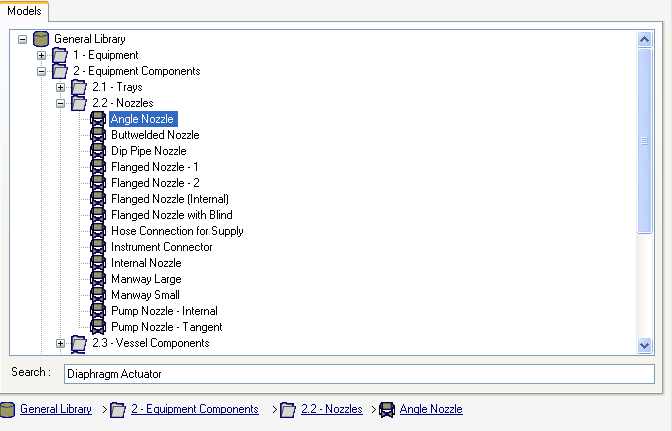Click the Dip Pipe Nozzle icon
672x431 pixels.
point(98,151)
